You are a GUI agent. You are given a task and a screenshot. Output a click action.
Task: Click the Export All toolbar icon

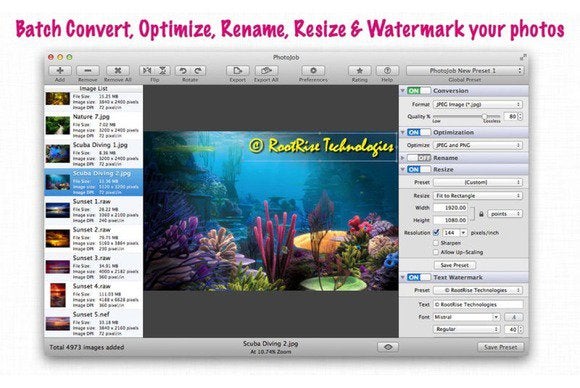click(266, 70)
